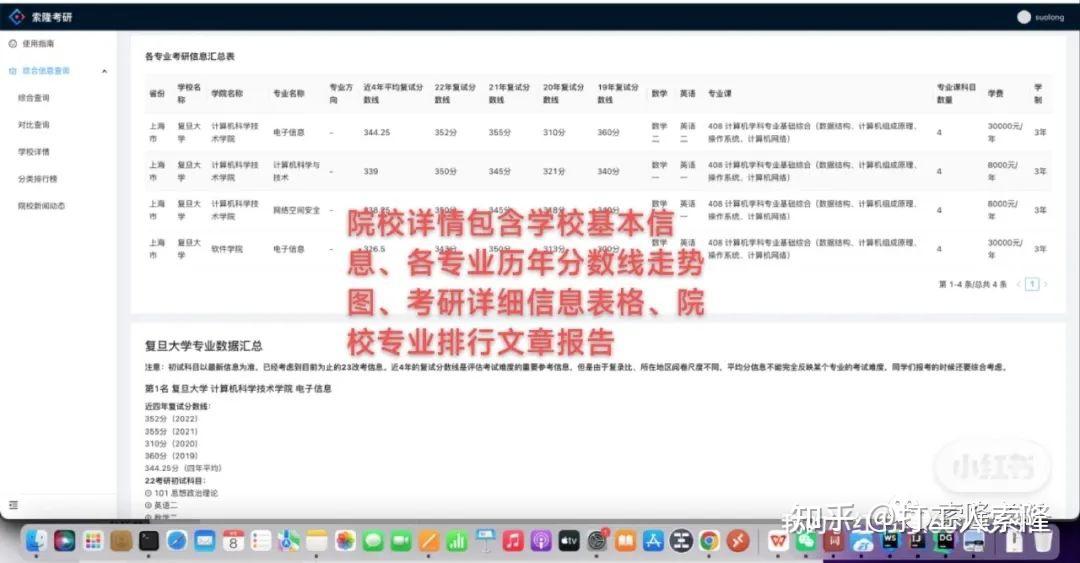The image size is (1080, 563).
Task: Open System Preferences from the dock
Action: (597, 541)
